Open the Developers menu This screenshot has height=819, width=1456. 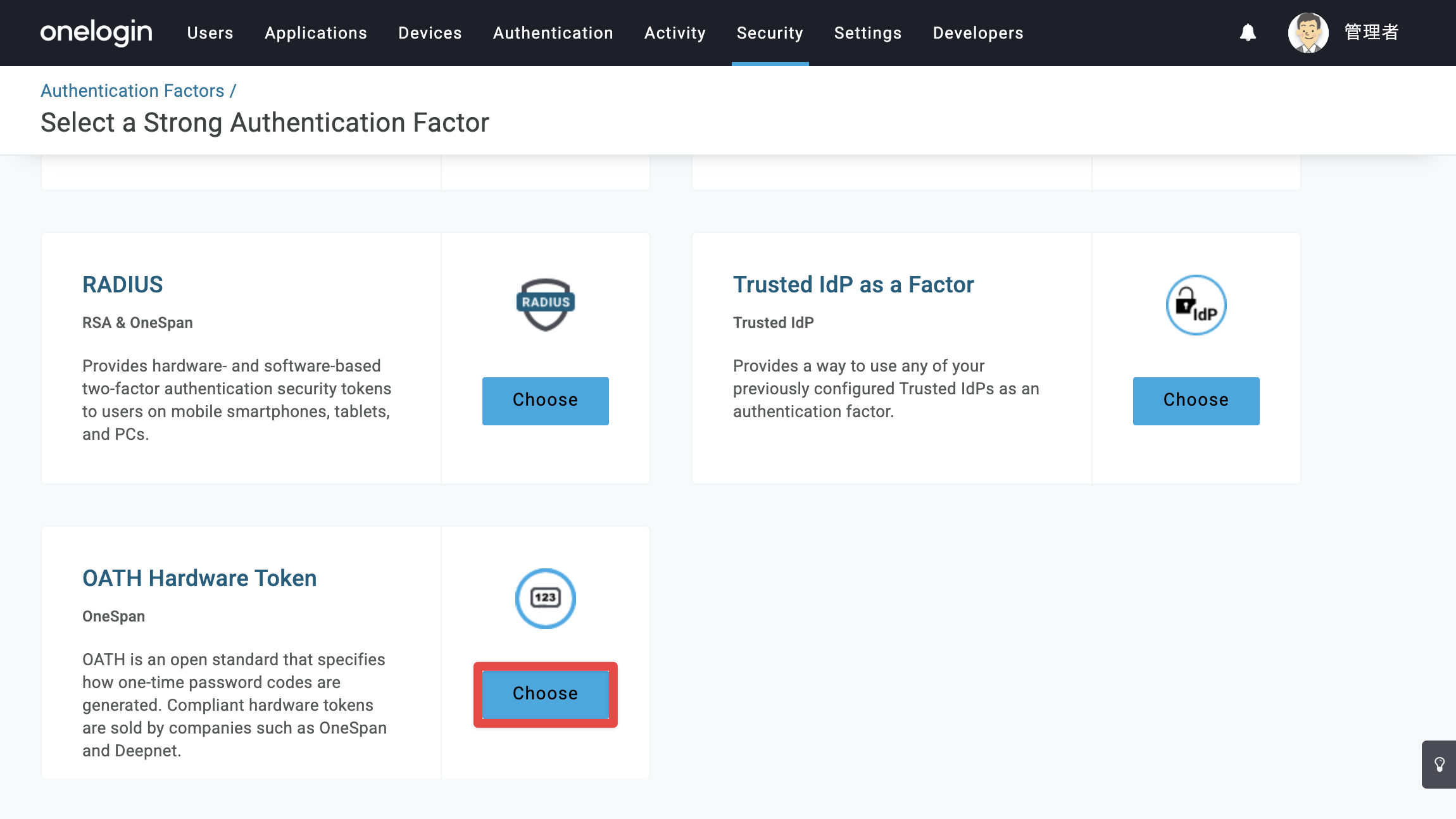978,33
